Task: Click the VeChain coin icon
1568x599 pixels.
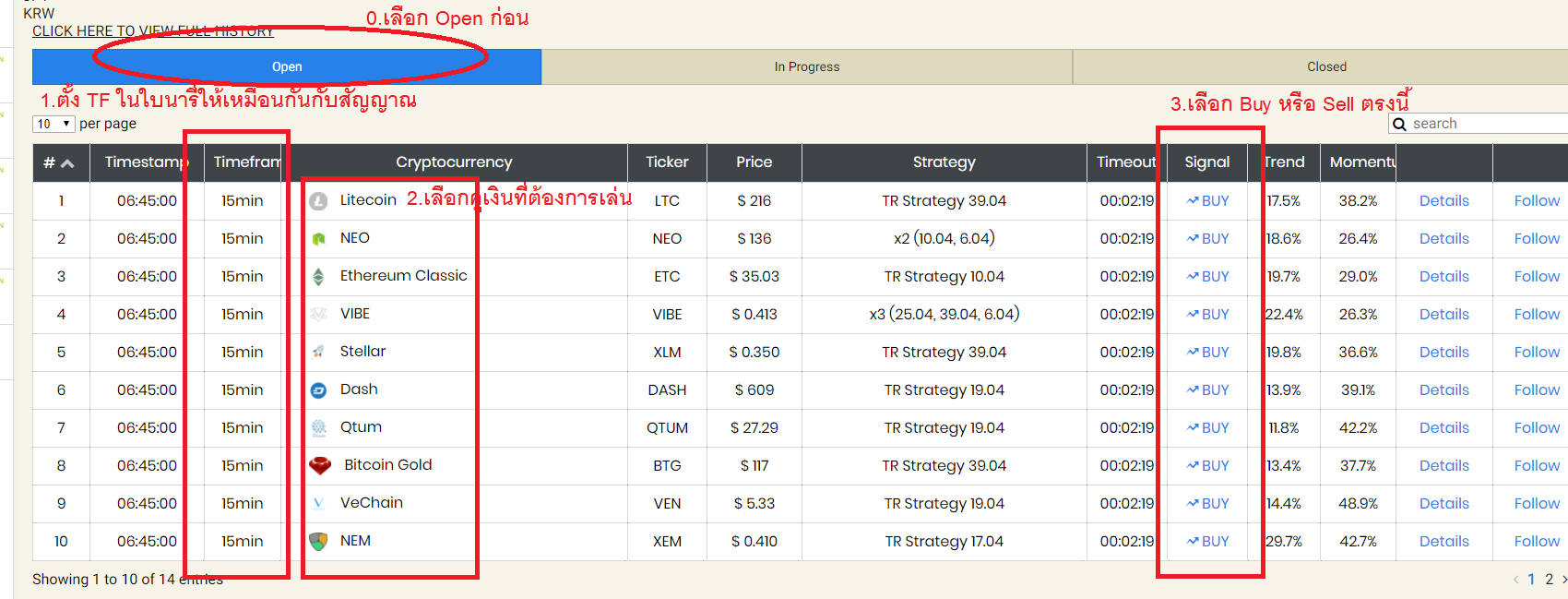Action: tap(318, 504)
